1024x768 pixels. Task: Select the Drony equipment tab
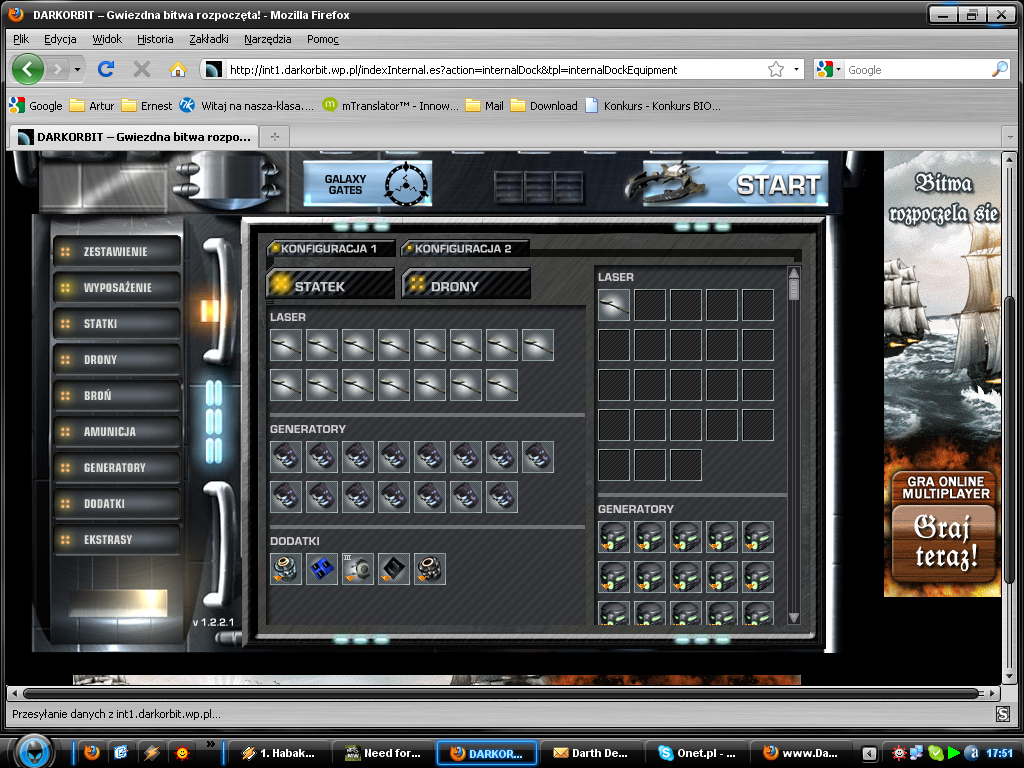tap(466, 285)
